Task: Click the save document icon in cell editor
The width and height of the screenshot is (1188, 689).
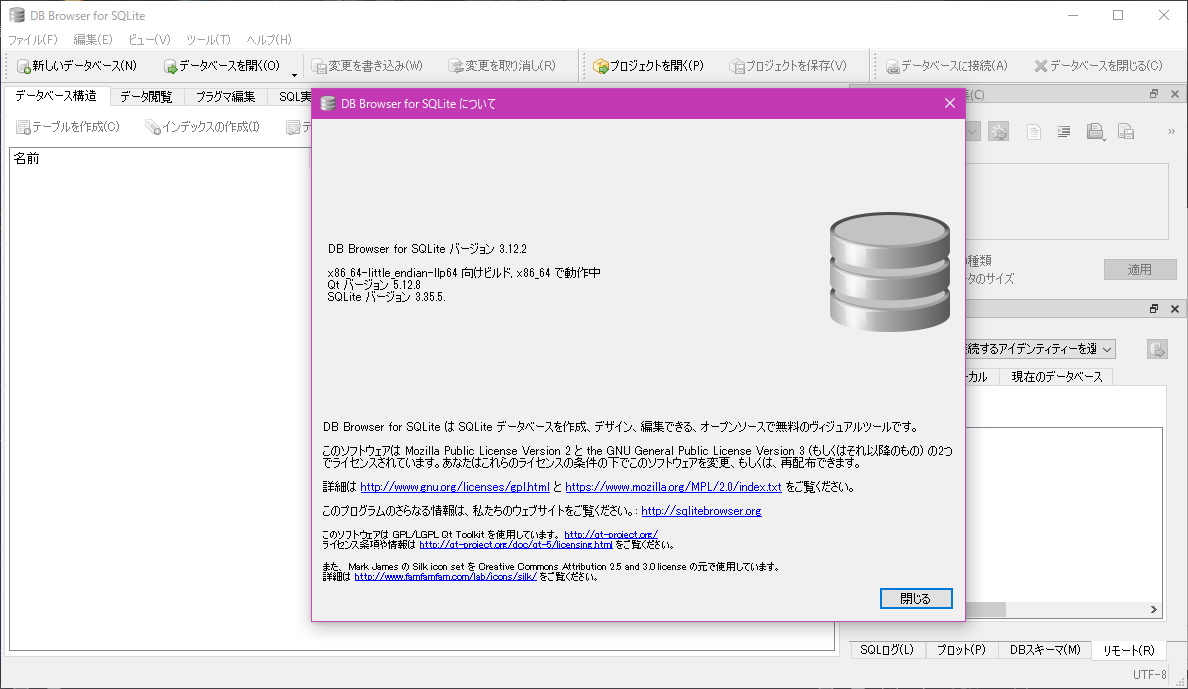Action: pos(1126,132)
